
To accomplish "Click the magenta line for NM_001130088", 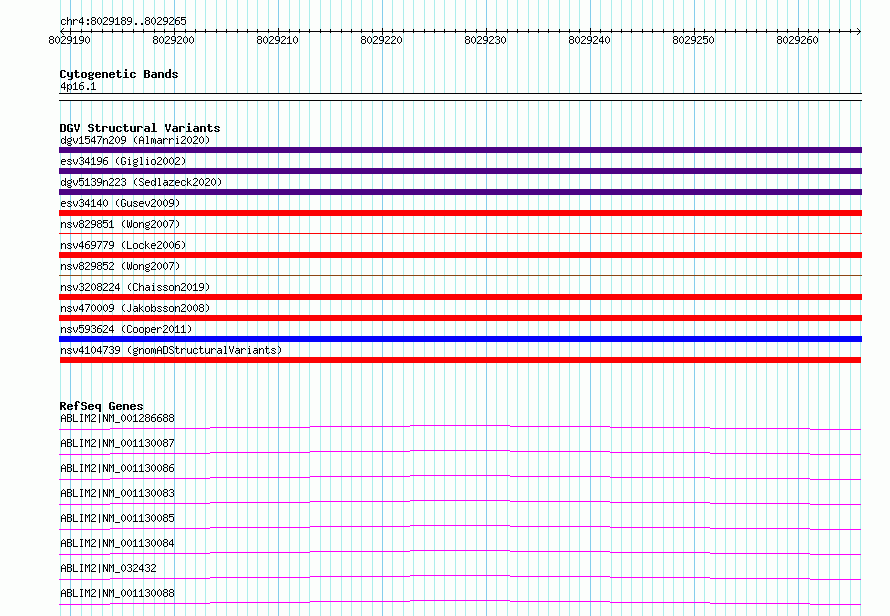I will tap(460, 602).
